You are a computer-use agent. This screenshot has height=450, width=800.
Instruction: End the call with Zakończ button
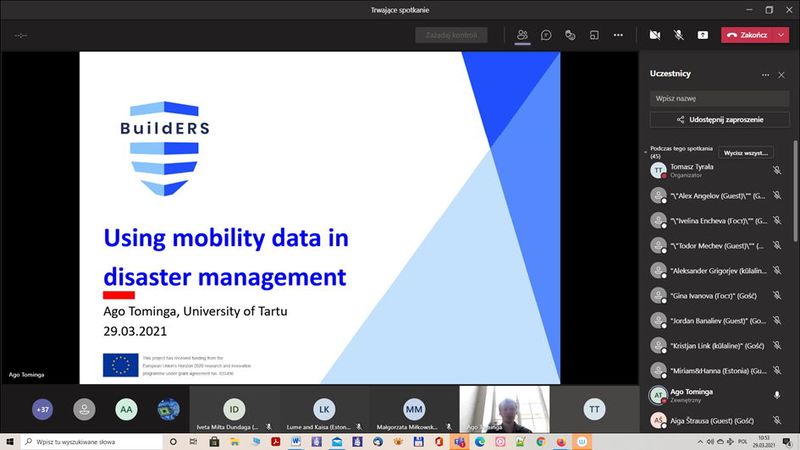point(748,35)
